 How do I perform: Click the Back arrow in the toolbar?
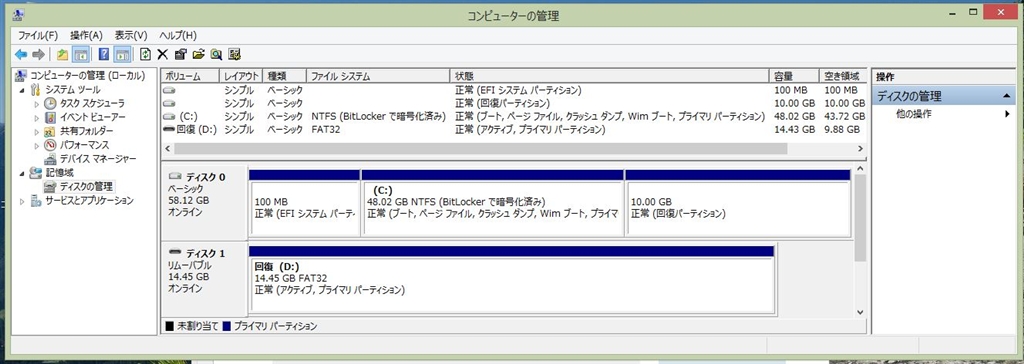pos(22,54)
